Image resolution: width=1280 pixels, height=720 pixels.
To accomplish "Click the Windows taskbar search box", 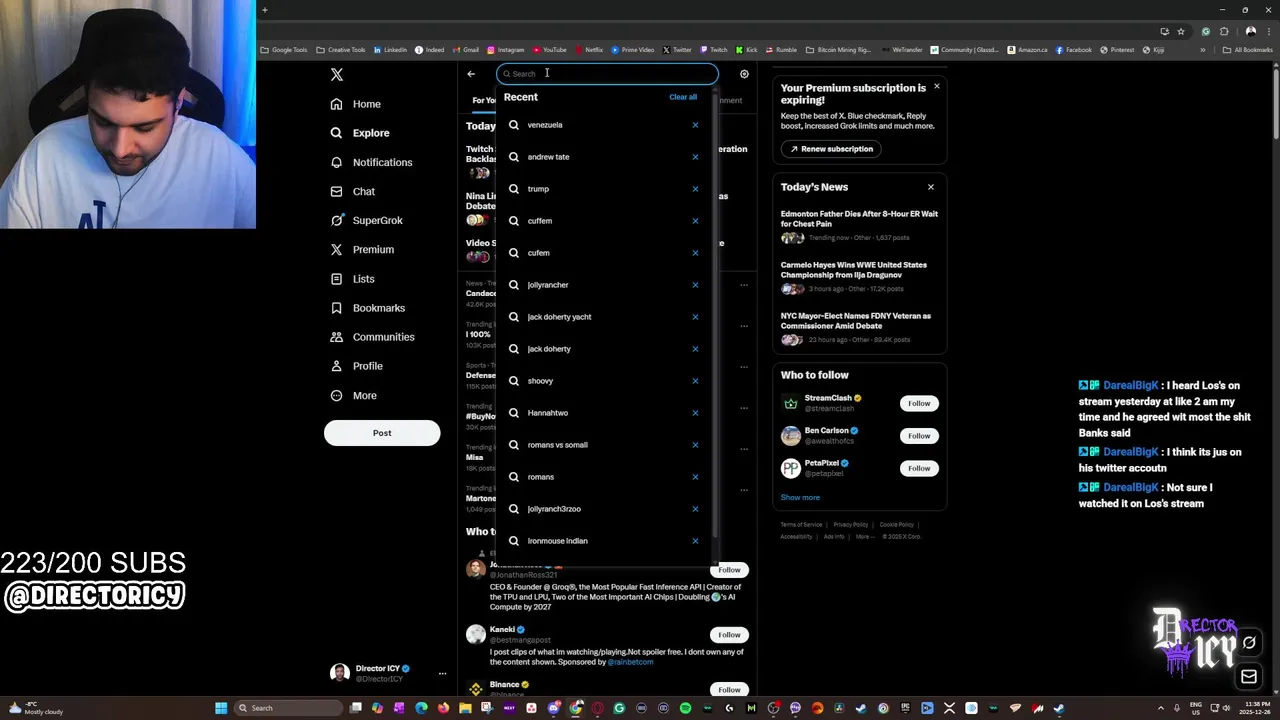I will coord(289,708).
